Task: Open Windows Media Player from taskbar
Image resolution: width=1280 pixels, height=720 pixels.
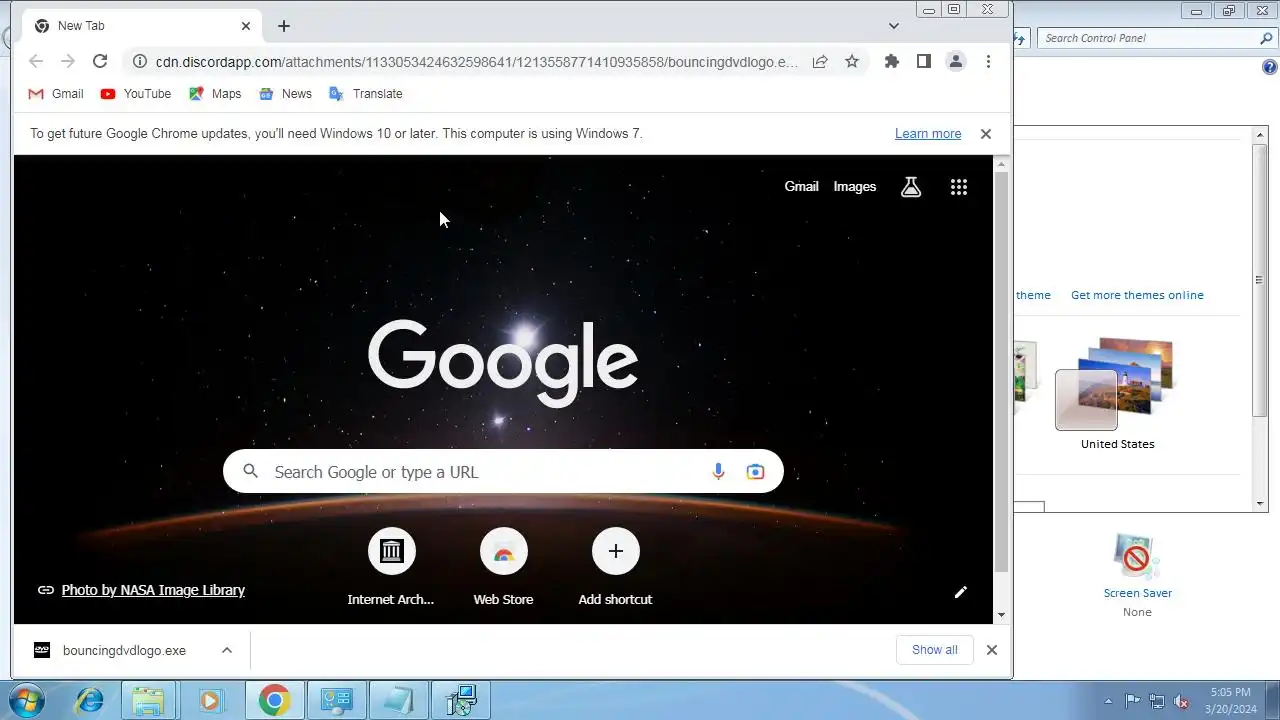Action: (210, 701)
